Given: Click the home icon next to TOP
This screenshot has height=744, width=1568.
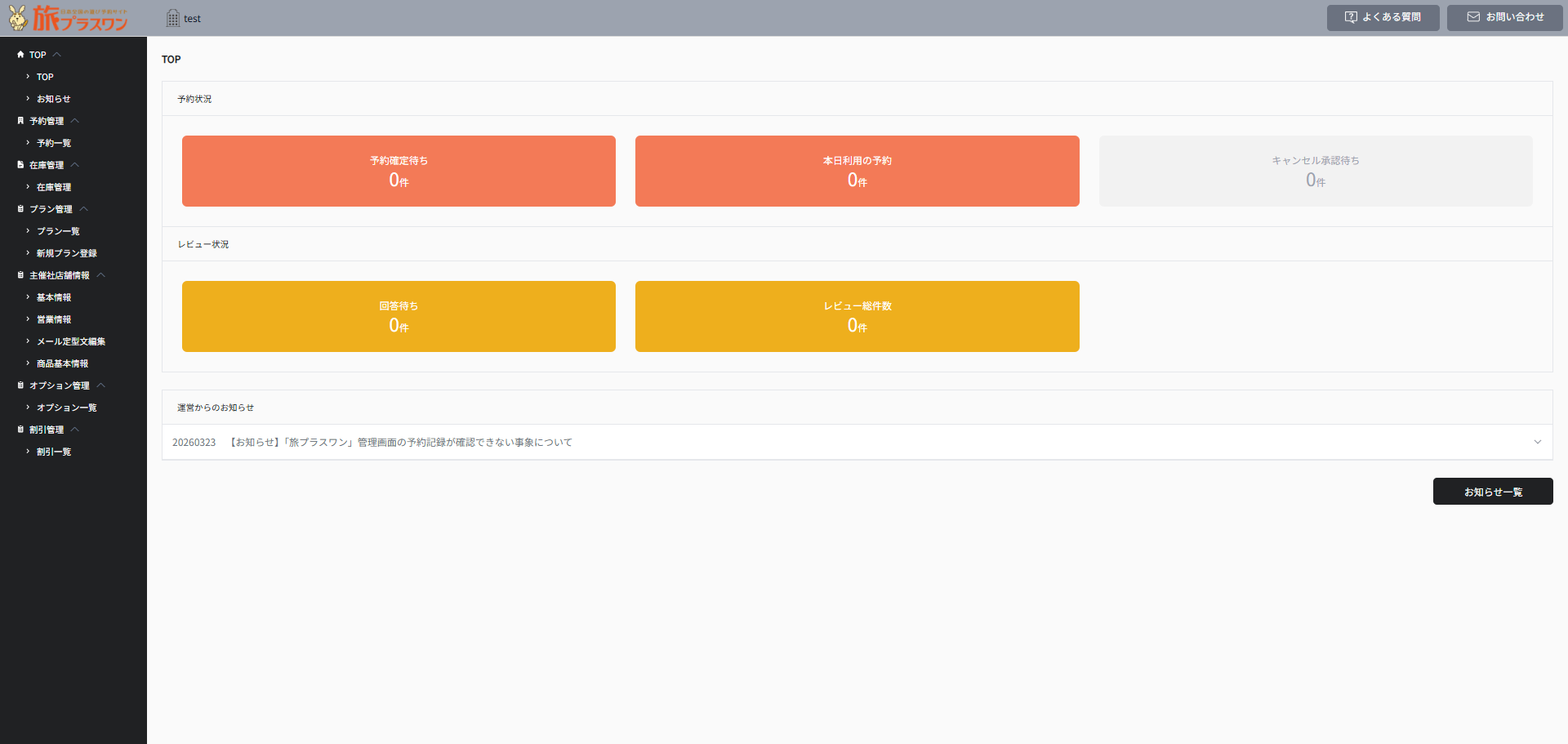Looking at the screenshot, I should (x=20, y=55).
